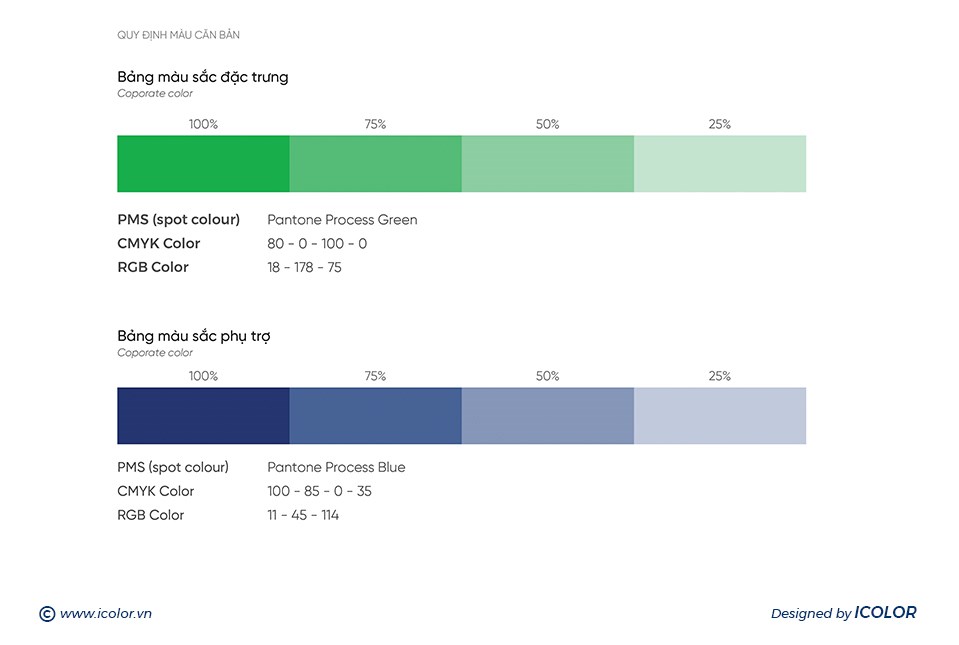Image resolution: width=959 pixels, height=645 pixels.
Task: Pick the 75% green tint swatch
Action: click(375, 163)
